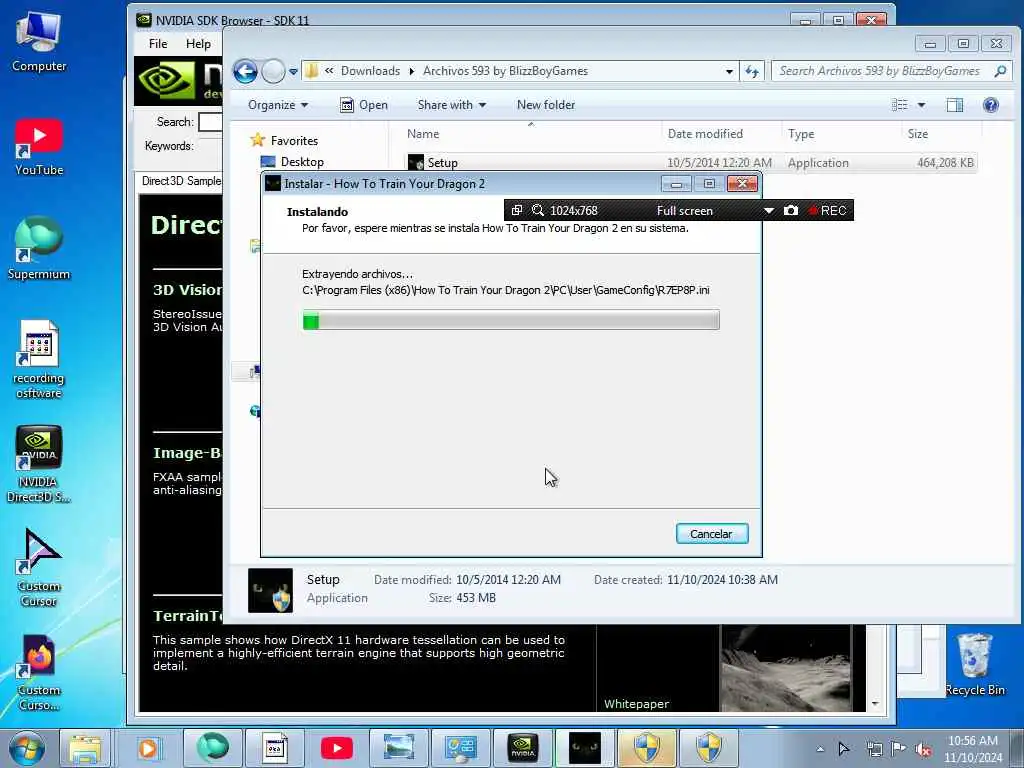The width and height of the screenshot is (1024, 768).
Task: Open the Explorer recent locations dropdown arrow
Action: pyautogui.click(x=293, y=71)
